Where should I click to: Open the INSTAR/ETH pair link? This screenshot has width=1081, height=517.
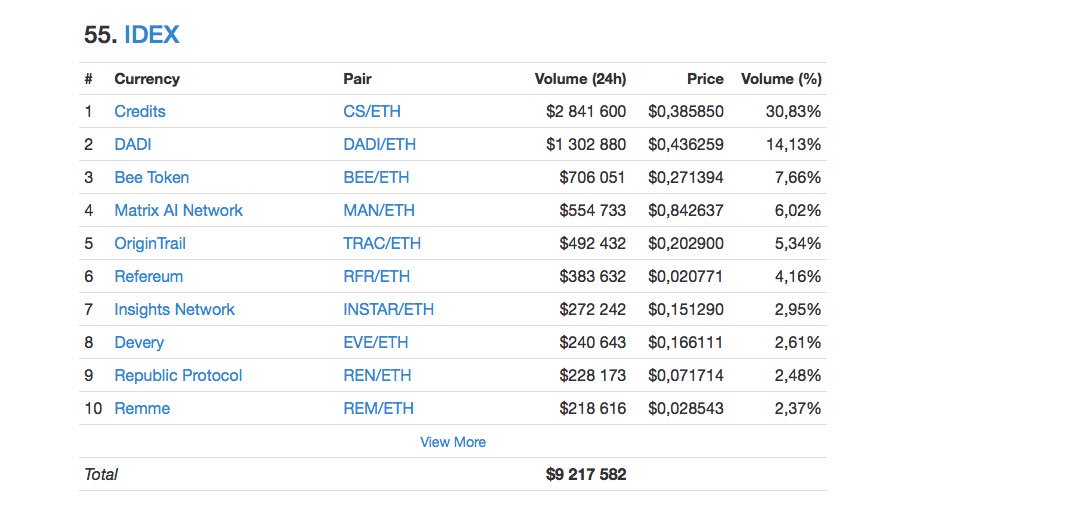(389, 310)
